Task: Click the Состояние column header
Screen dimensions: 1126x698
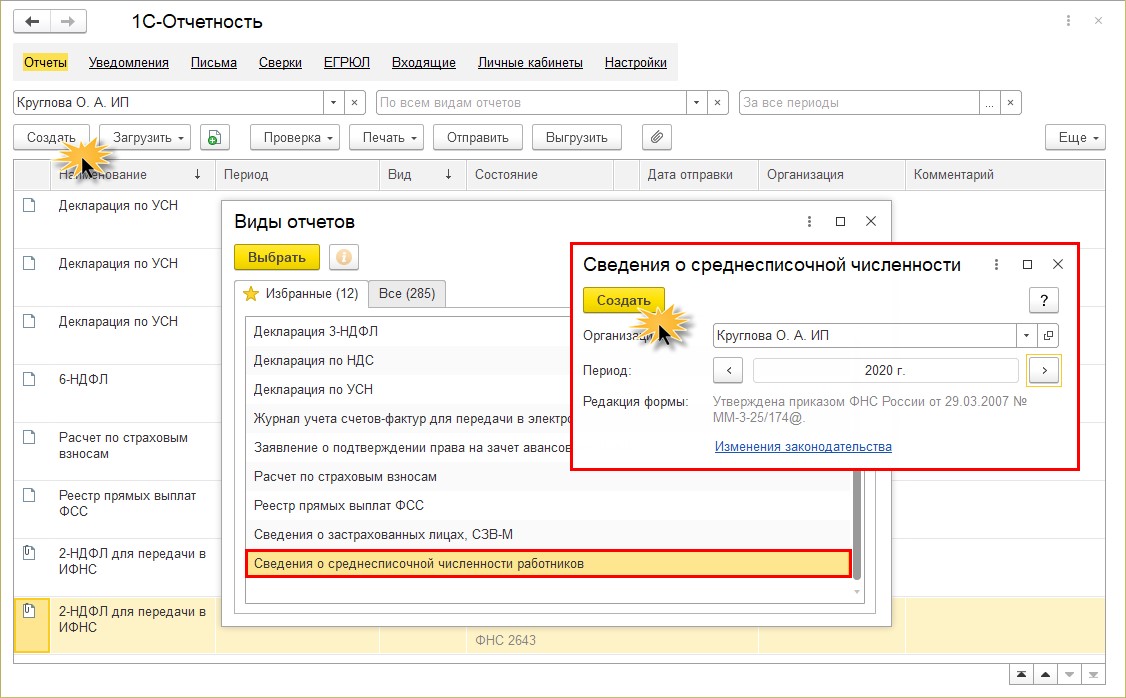Action: (540, 174)
